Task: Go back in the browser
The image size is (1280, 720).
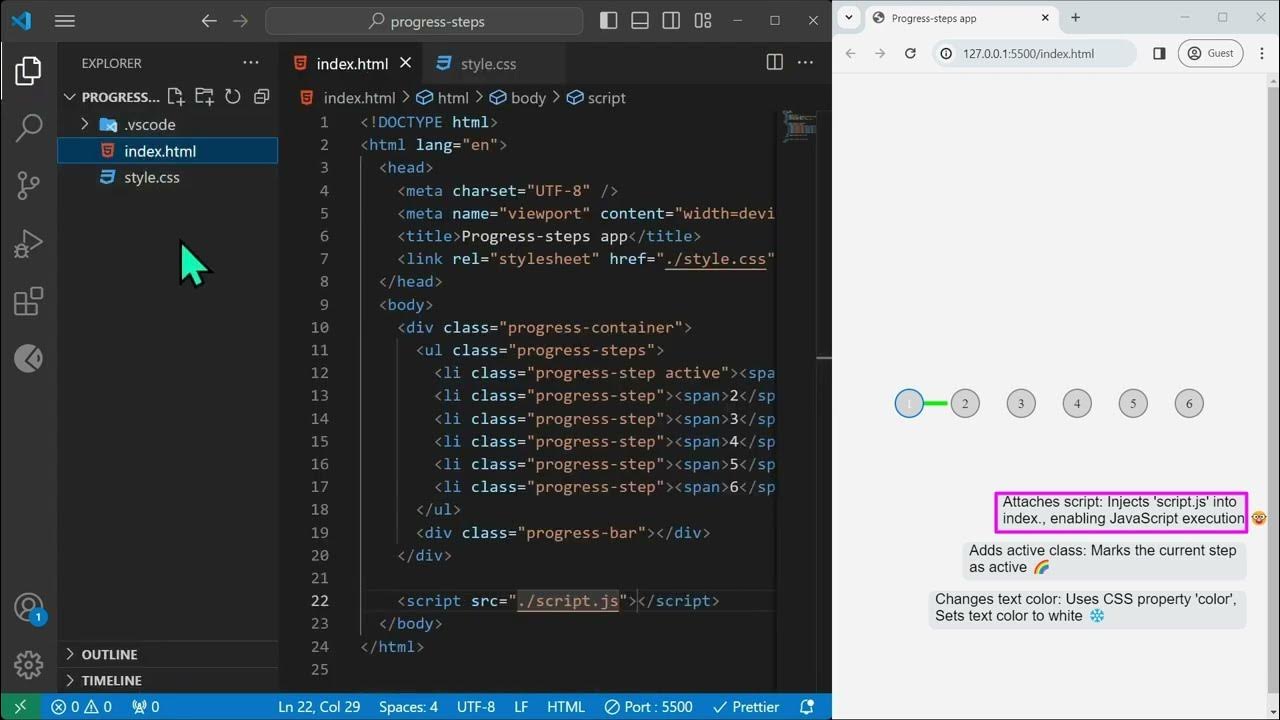Action: pyautogui.click(x=851, y=53)
